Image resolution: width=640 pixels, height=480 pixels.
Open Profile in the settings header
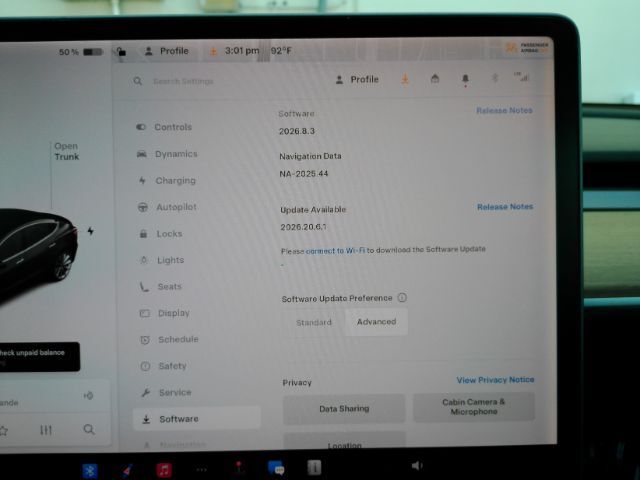357,80
